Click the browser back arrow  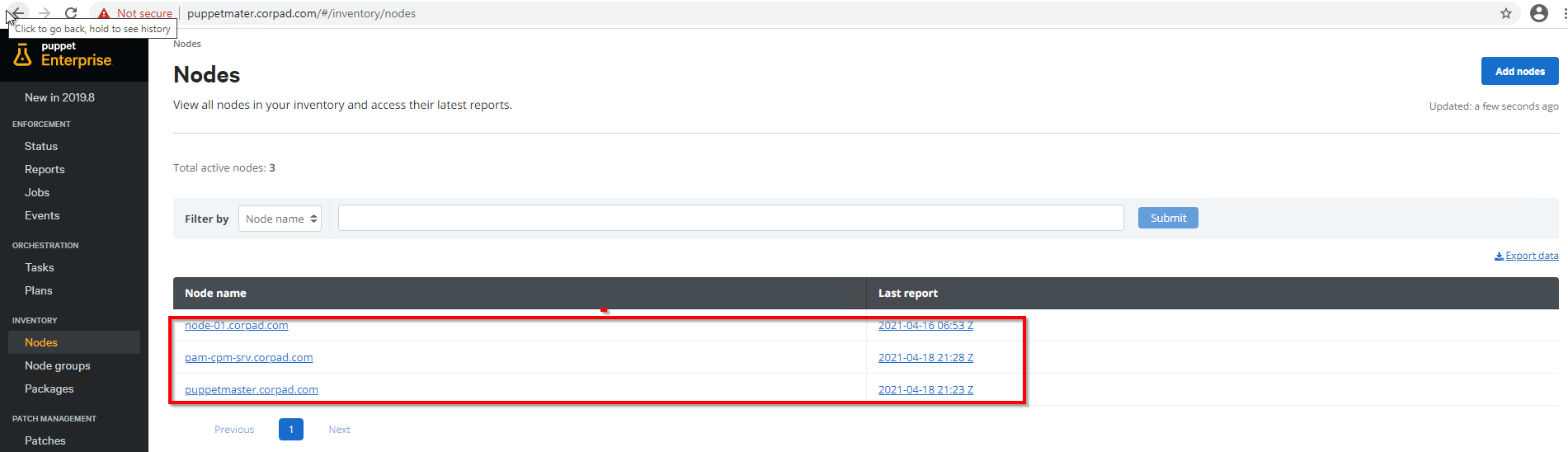[17, 12]
